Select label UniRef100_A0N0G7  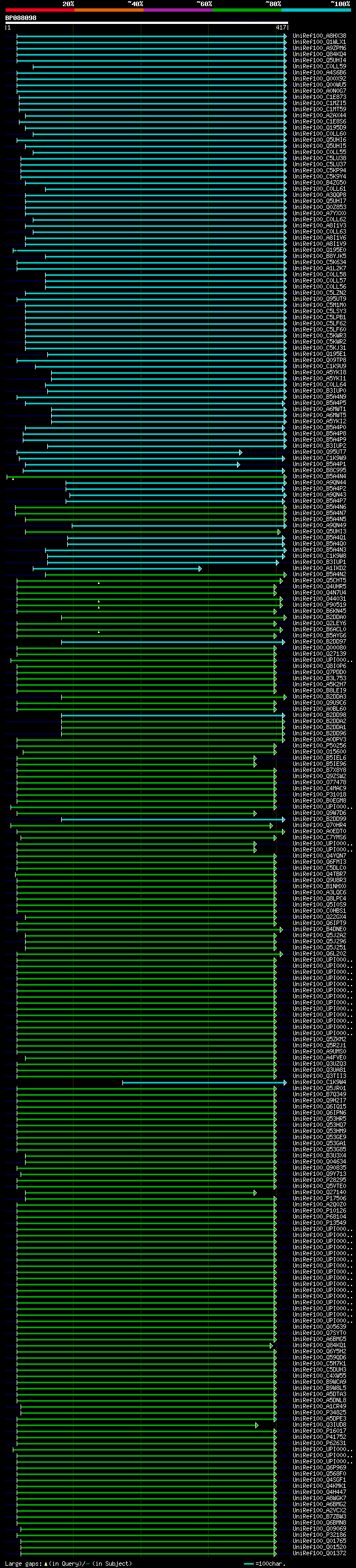[319, 91]
